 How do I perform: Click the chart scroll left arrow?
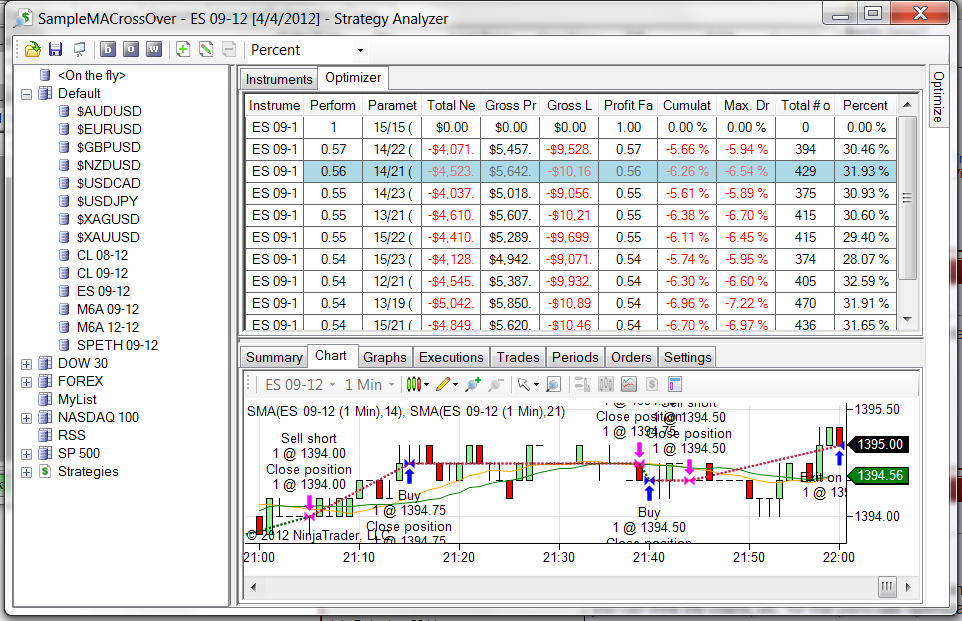coord(253,587)
